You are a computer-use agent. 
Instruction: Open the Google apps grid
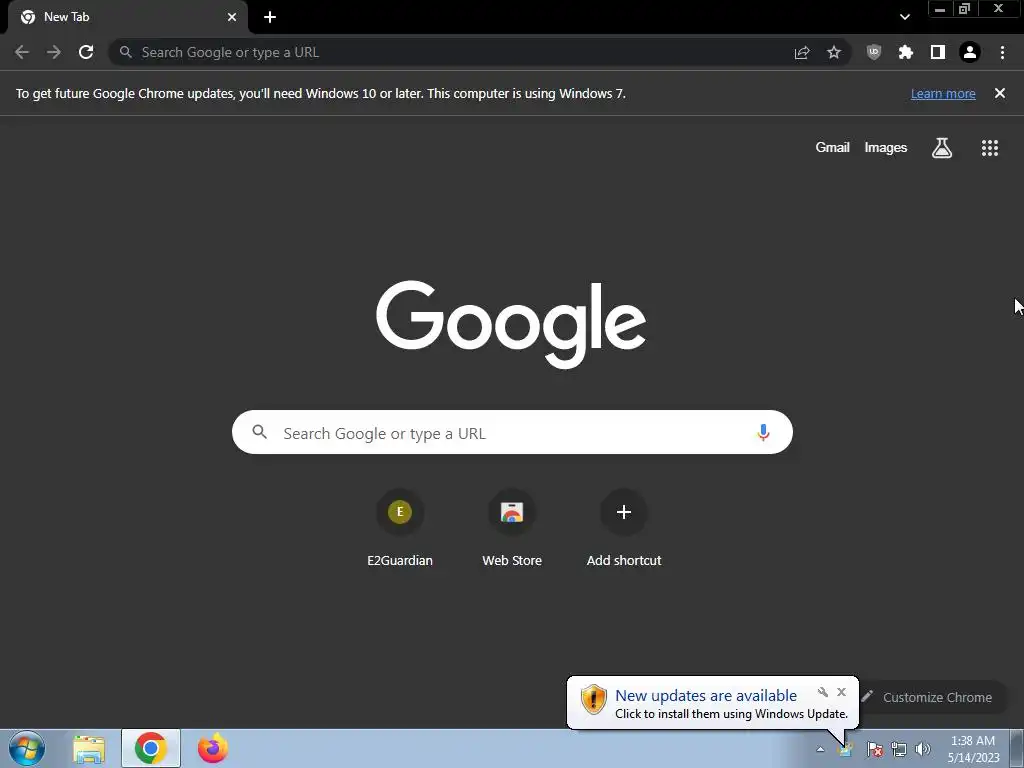(990, 148)
